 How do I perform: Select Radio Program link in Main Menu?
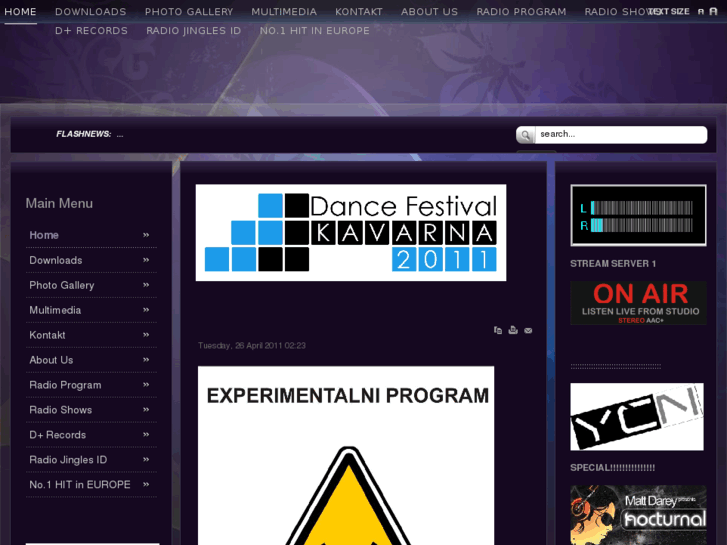65,385
